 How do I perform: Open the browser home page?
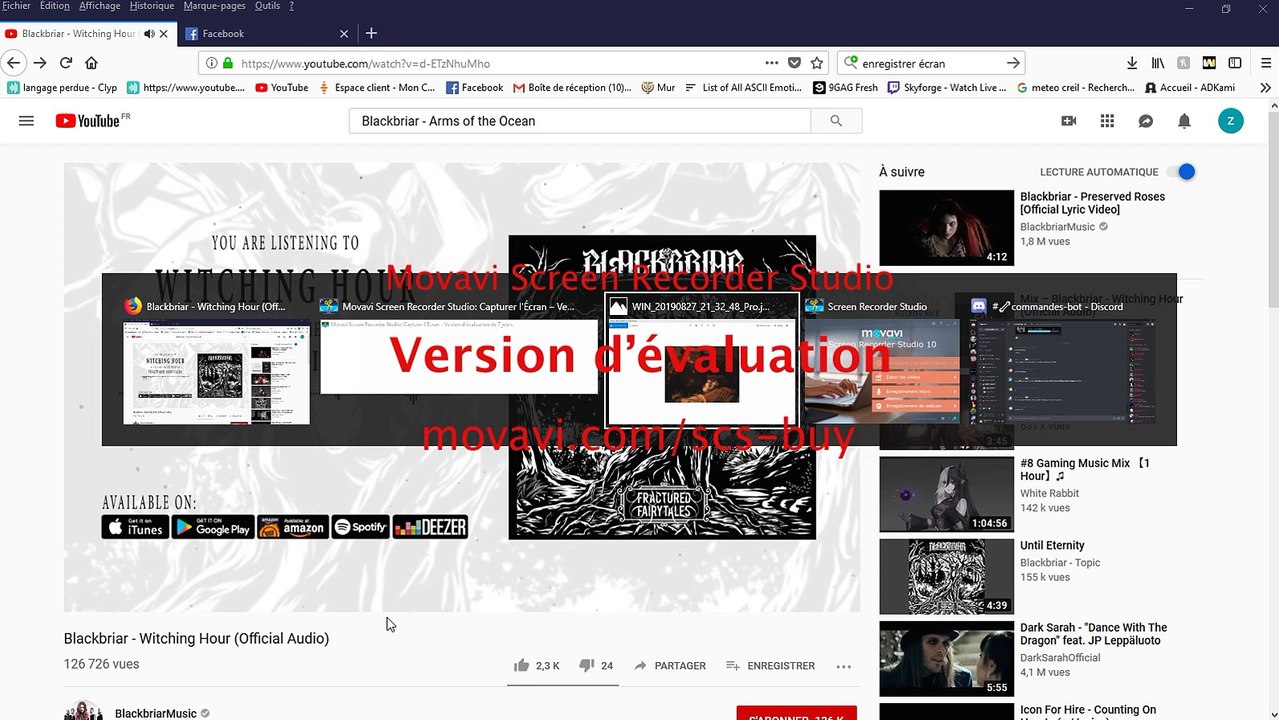click(x=92, y=63)
